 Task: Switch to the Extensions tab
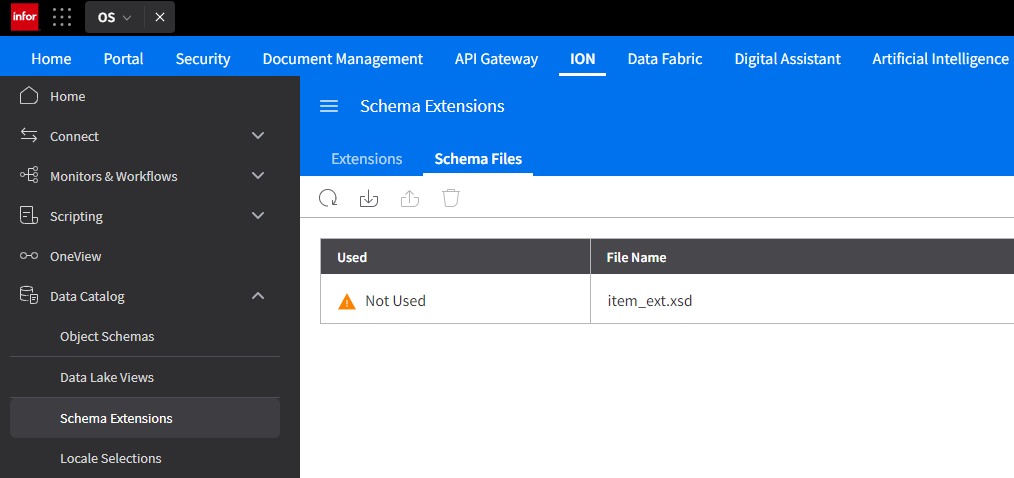pyautogui.click(x=367, y=159)
